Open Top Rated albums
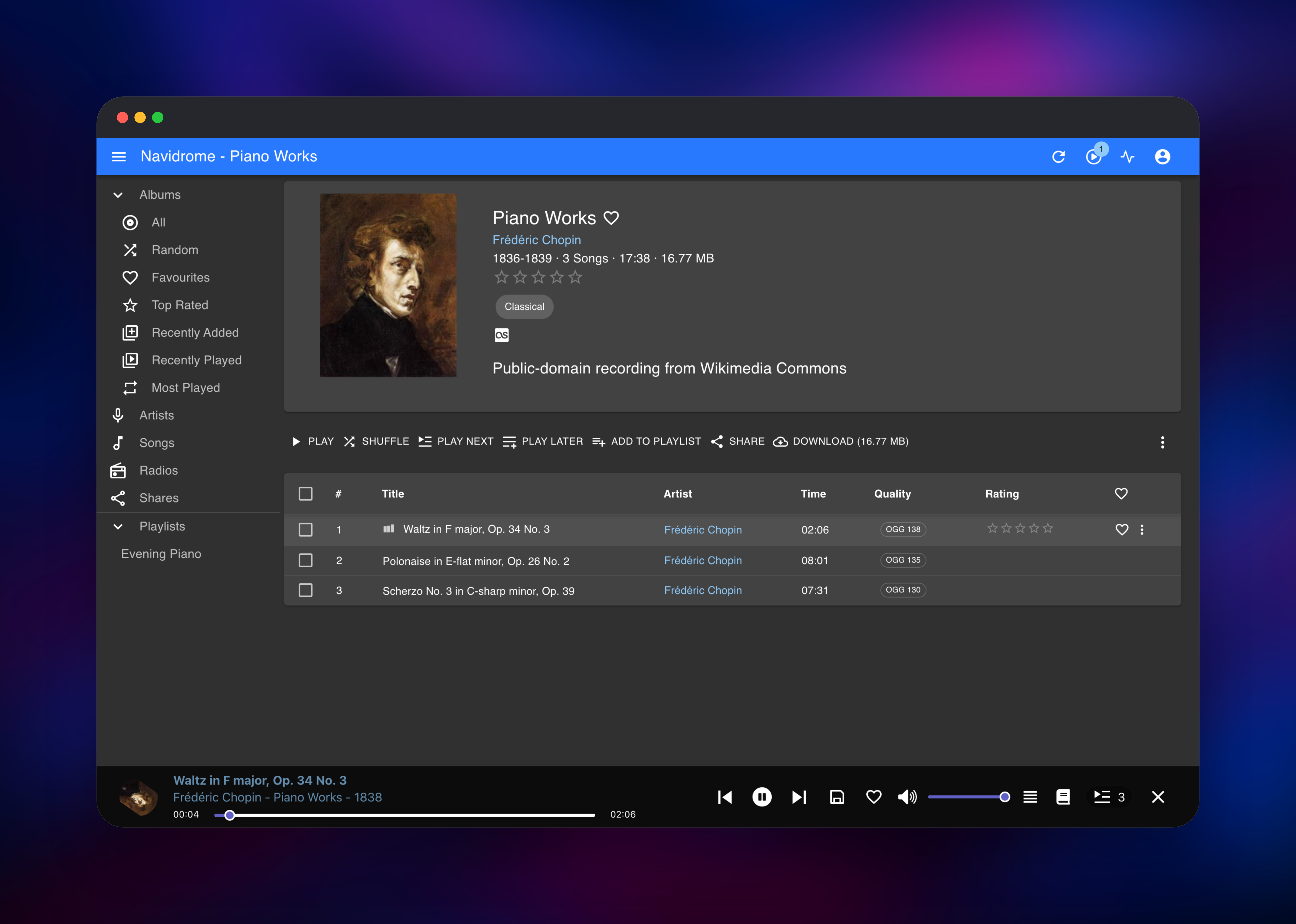Viewport: 1296px width, 924px height. tap(188, 305)
